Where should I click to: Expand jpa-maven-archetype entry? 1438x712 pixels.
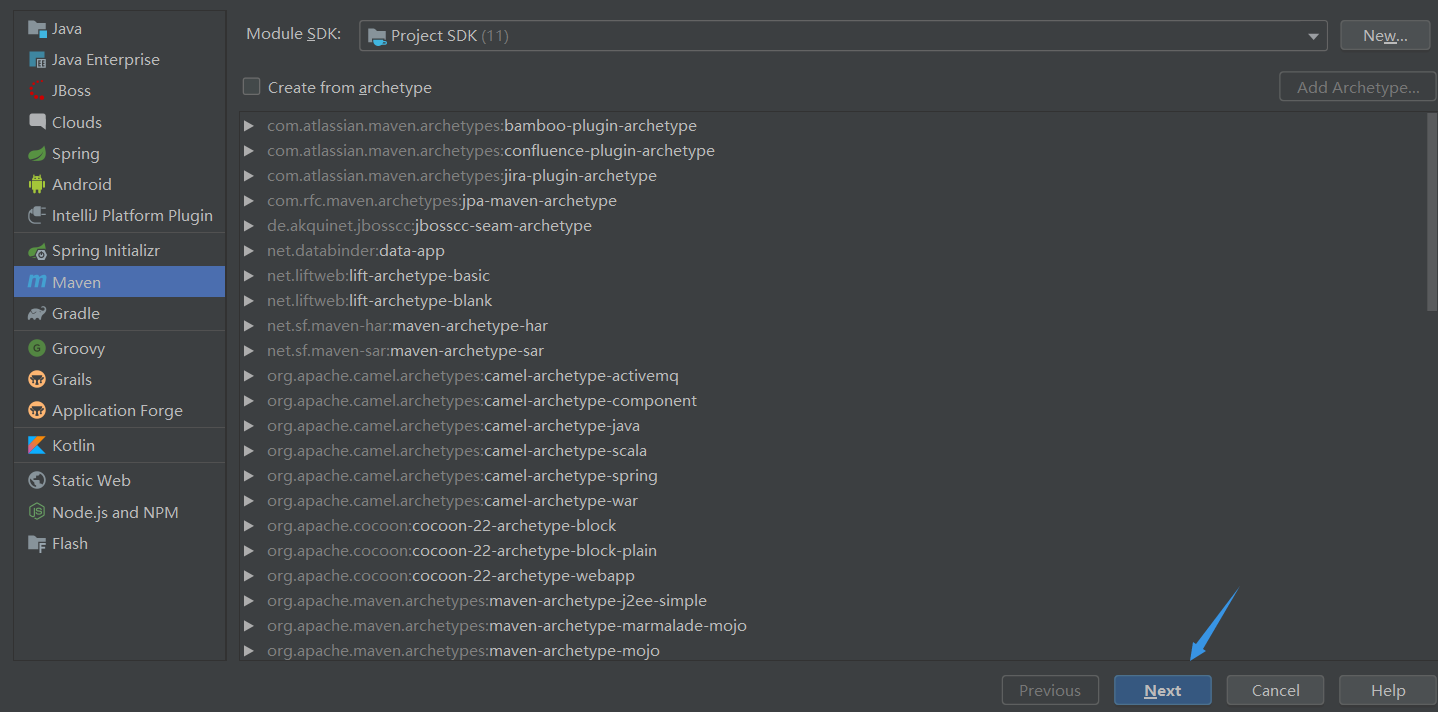click(249, 201)
